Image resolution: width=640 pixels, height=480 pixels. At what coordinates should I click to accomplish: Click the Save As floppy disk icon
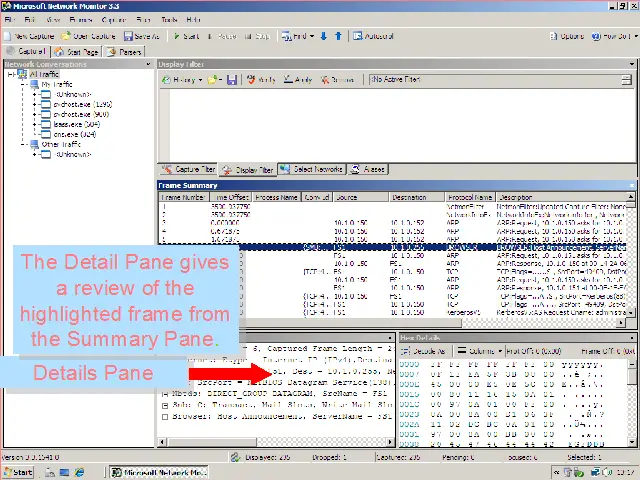128,36
